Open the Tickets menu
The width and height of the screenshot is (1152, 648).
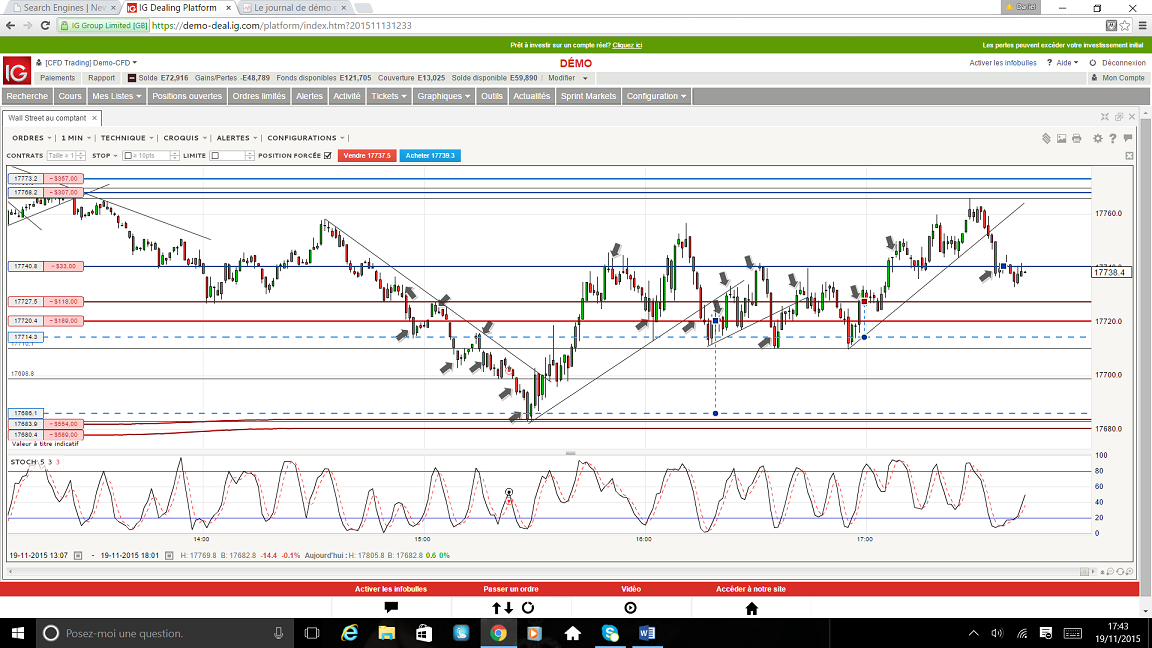[x=389, y=96]
